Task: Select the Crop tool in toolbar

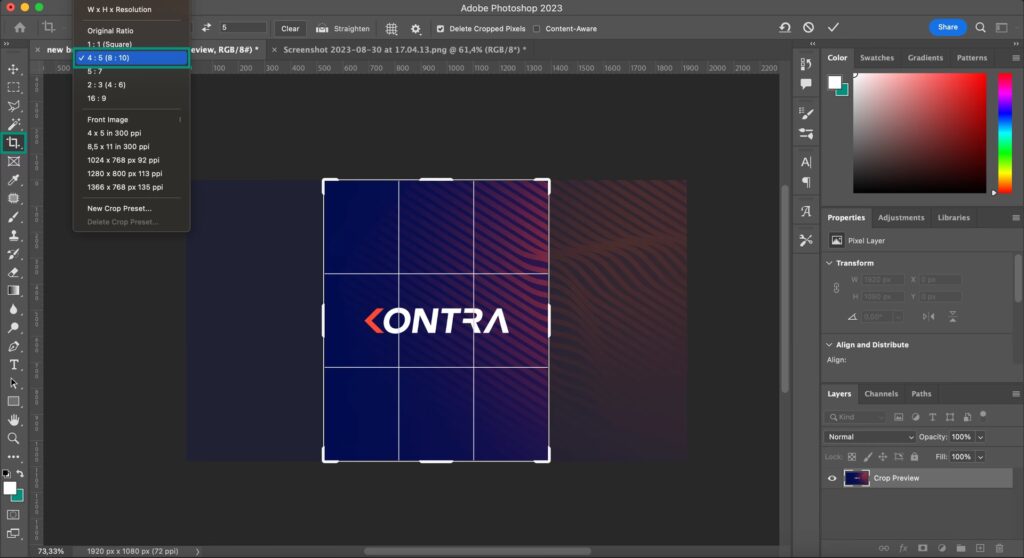Action: [14, 143]
